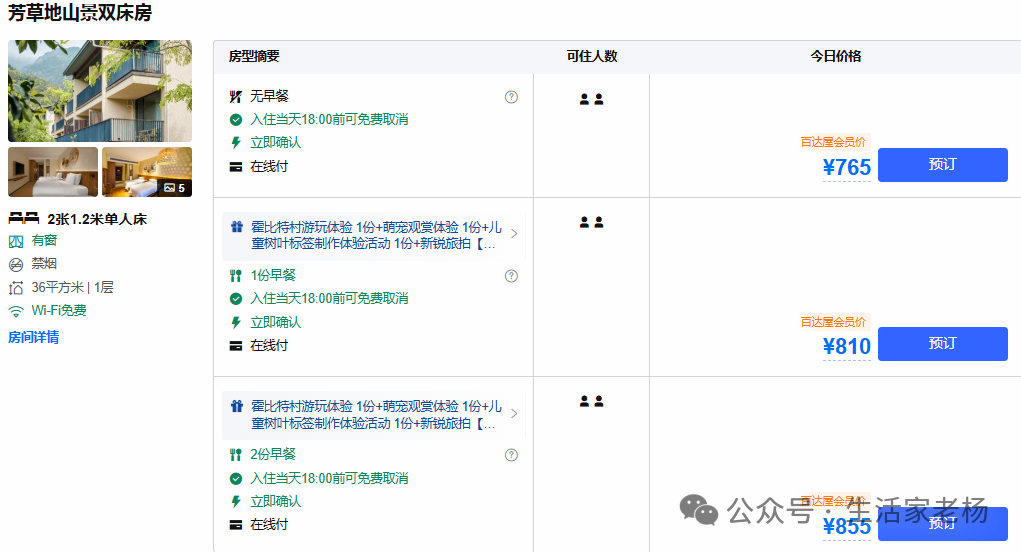1021x552 pixels.
Task: Expand the third row's package details chevron
Action: [514, 413]
